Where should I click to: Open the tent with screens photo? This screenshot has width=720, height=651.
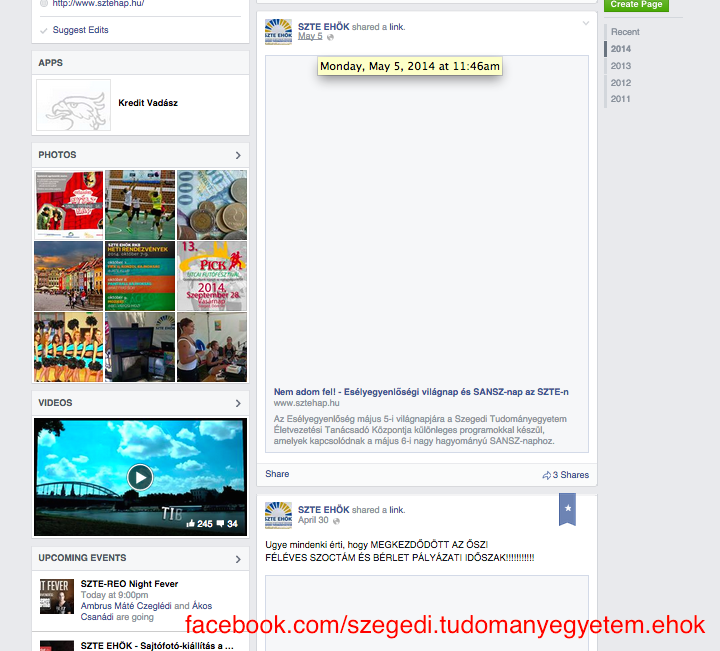point(140,347)
